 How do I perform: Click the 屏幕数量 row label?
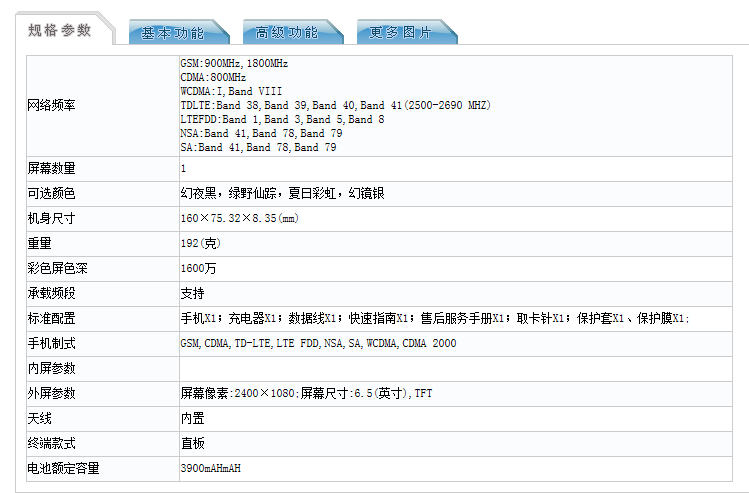(52, 168)
